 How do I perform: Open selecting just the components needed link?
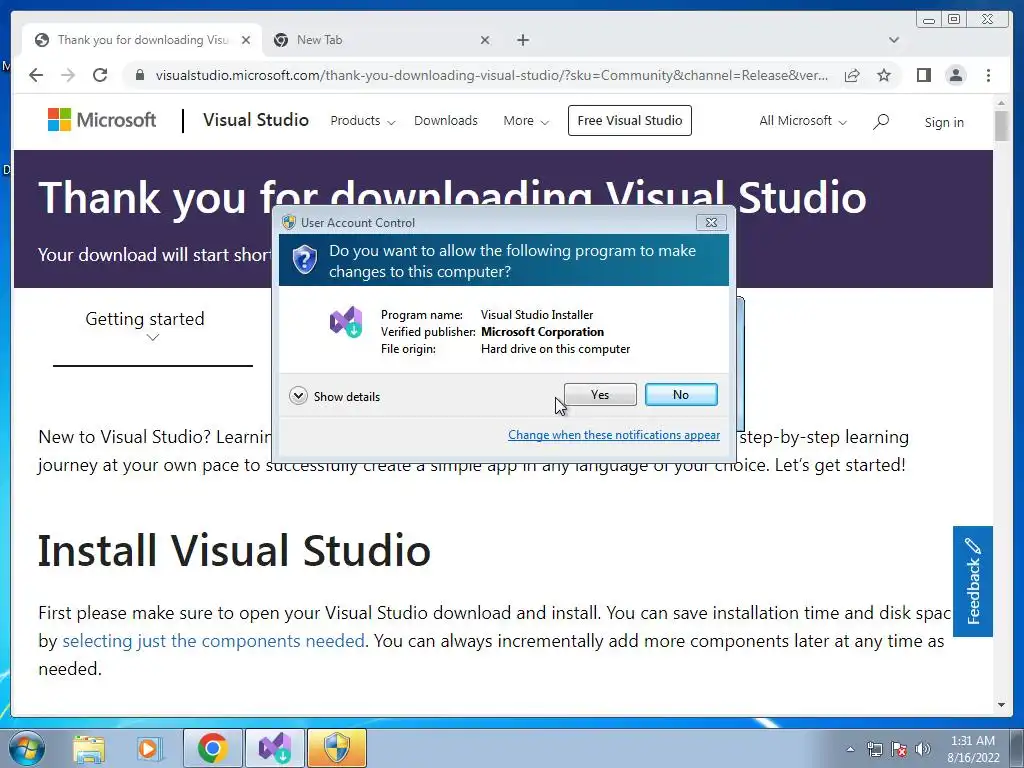pyautogui.click(x=214, y=641)
